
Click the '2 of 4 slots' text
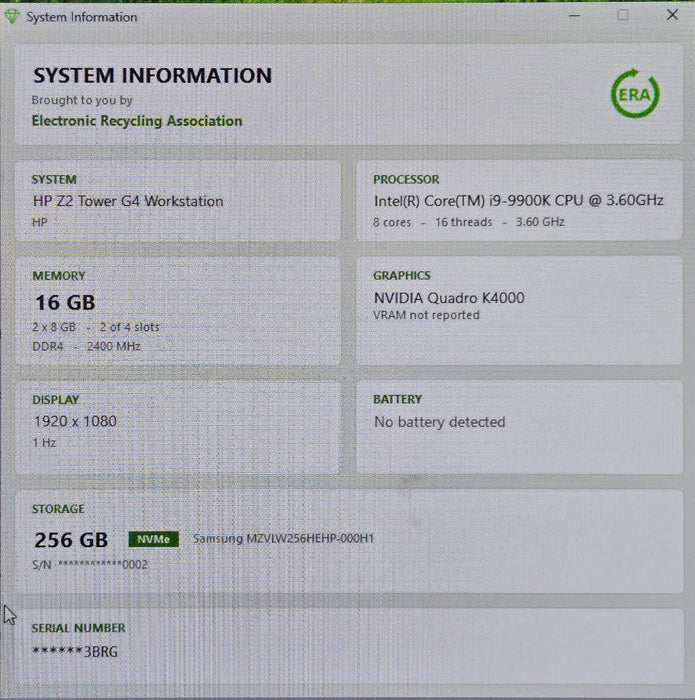click(129, 327)
